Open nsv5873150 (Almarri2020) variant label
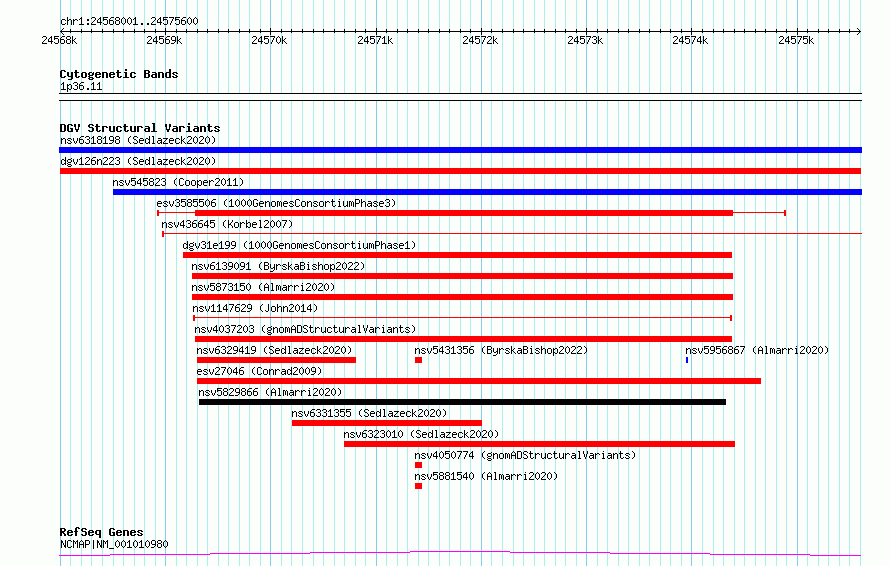The height and width of the screenshot is (566, 890). point(263,287)
